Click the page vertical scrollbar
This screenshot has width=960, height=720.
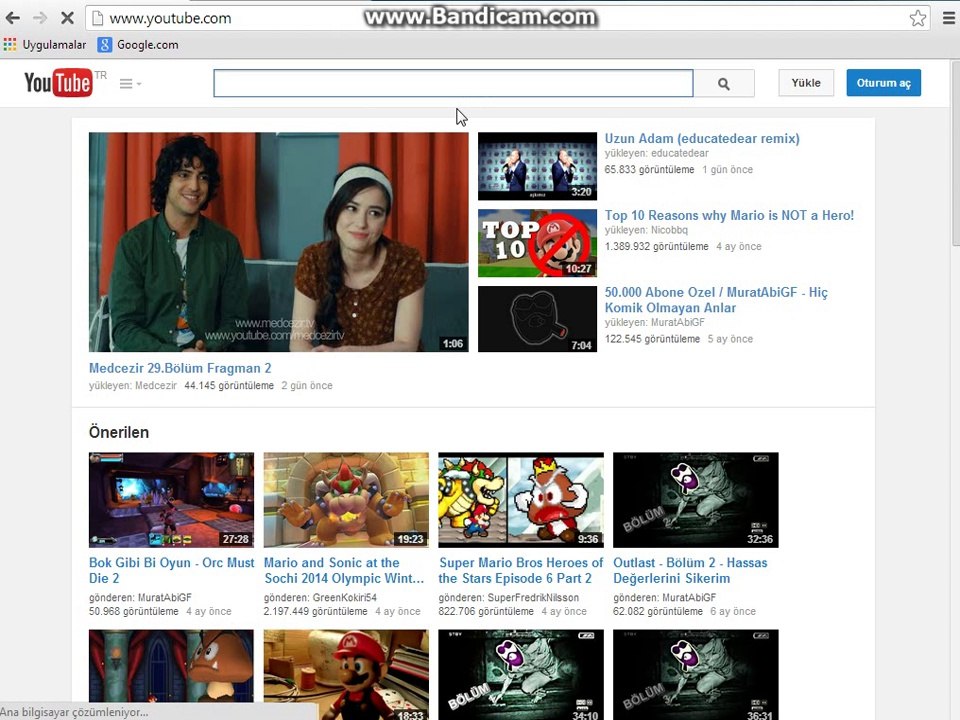[955, 153]
